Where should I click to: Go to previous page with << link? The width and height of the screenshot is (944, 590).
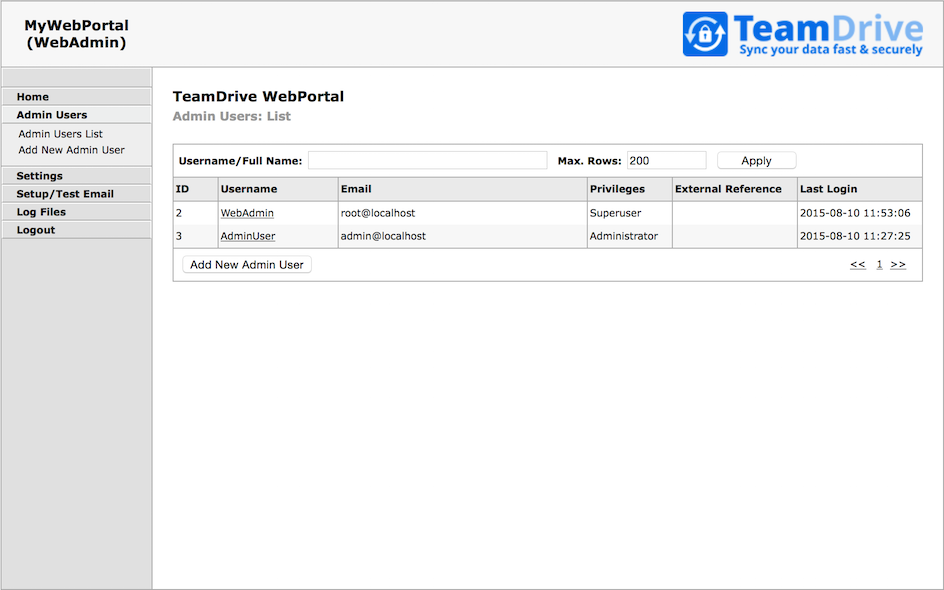point(858,264)
